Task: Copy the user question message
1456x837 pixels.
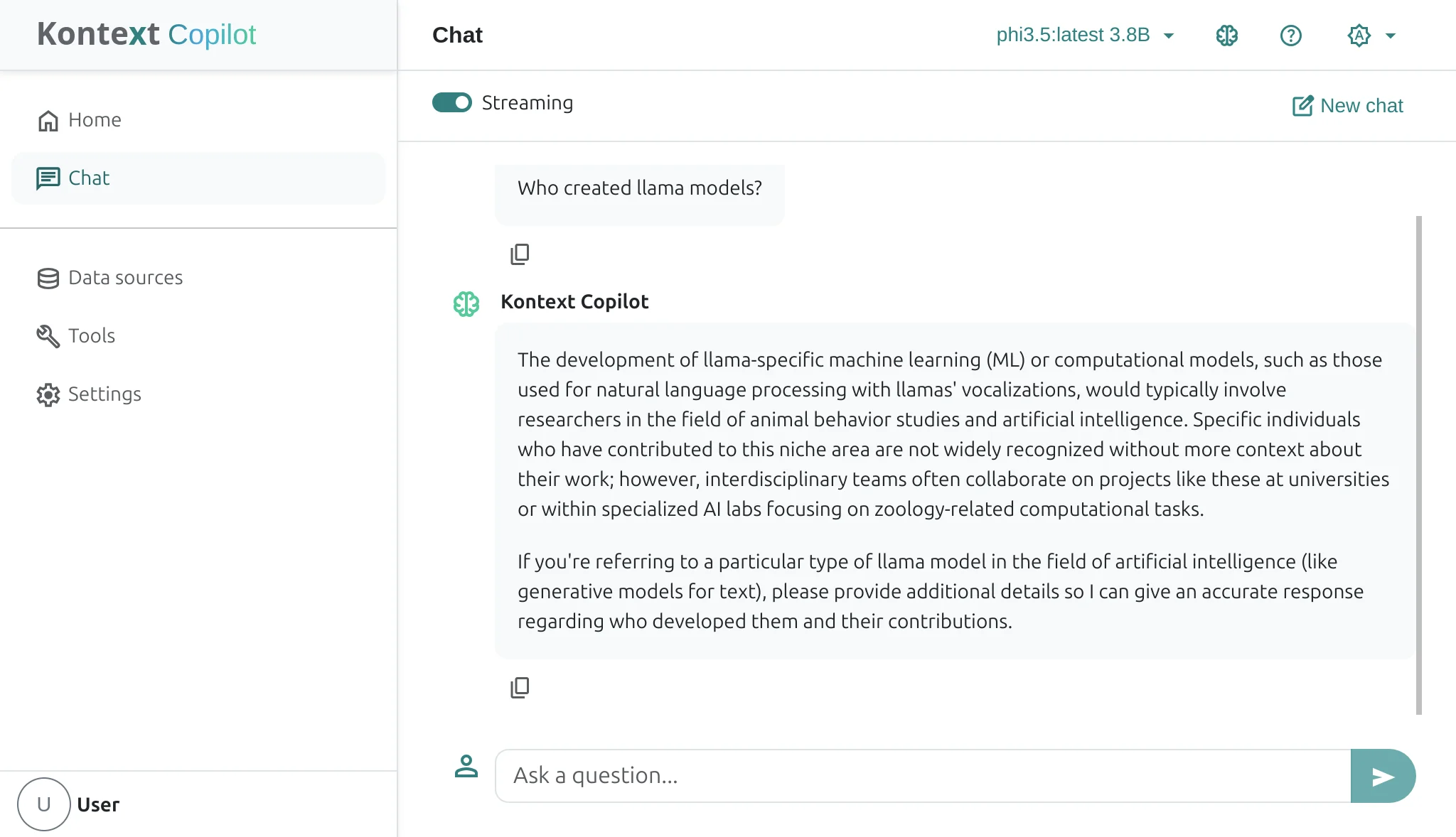Action: [520, 254]
